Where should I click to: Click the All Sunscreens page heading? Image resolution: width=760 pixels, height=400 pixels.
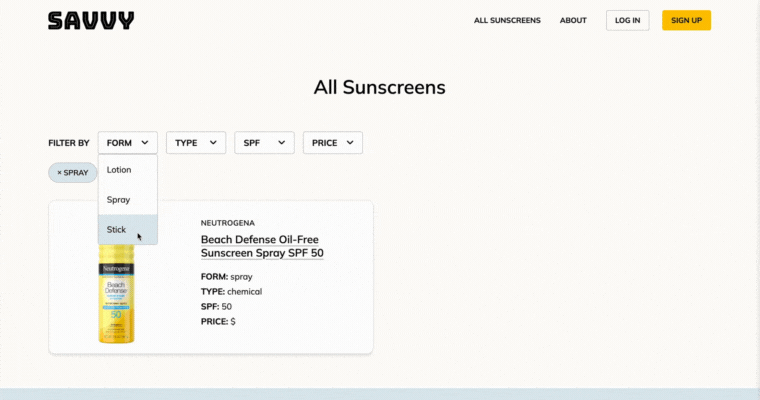click(x=380, y=87)
